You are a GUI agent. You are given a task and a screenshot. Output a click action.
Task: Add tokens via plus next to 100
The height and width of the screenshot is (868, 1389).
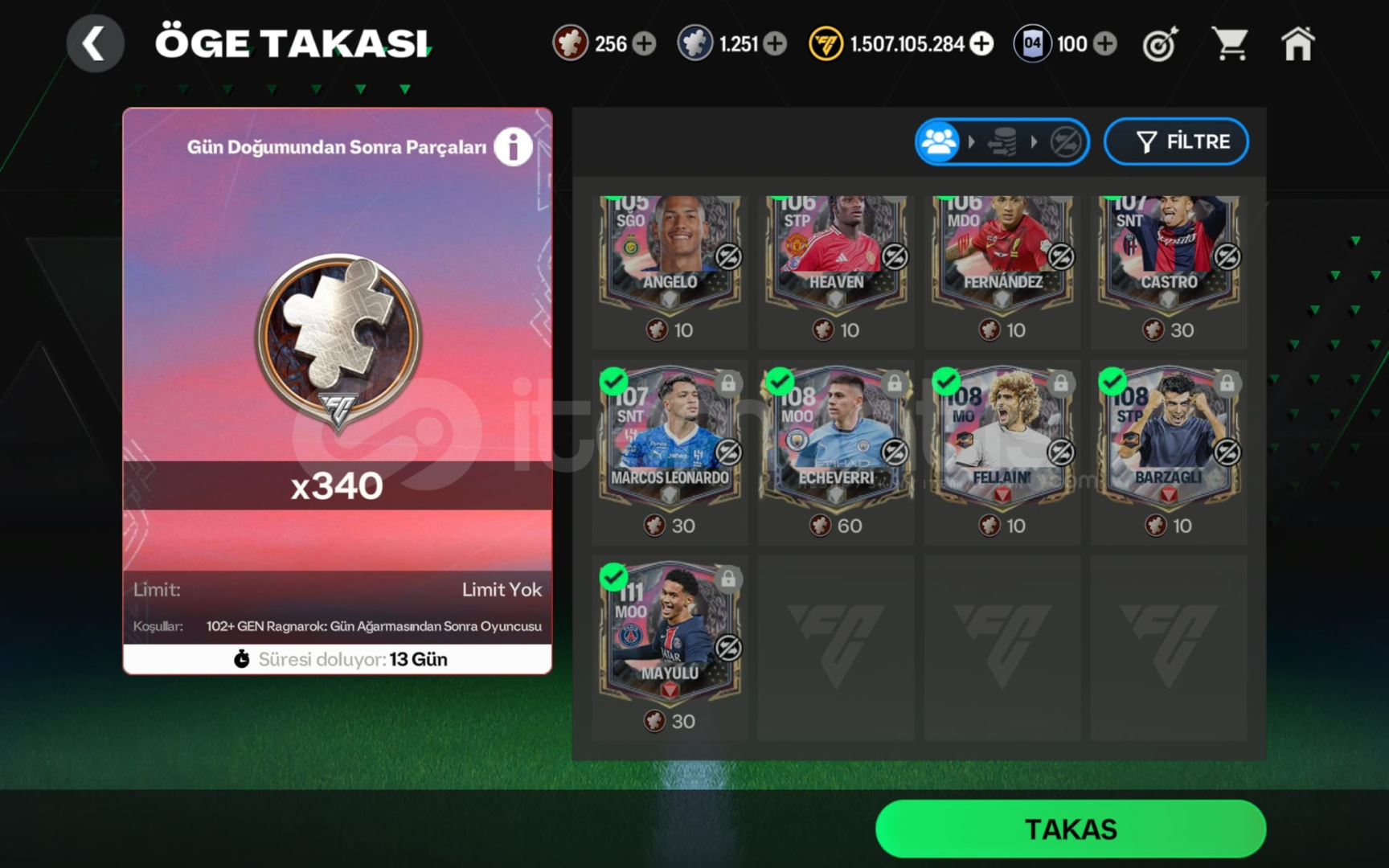[x=1105, y=43]
